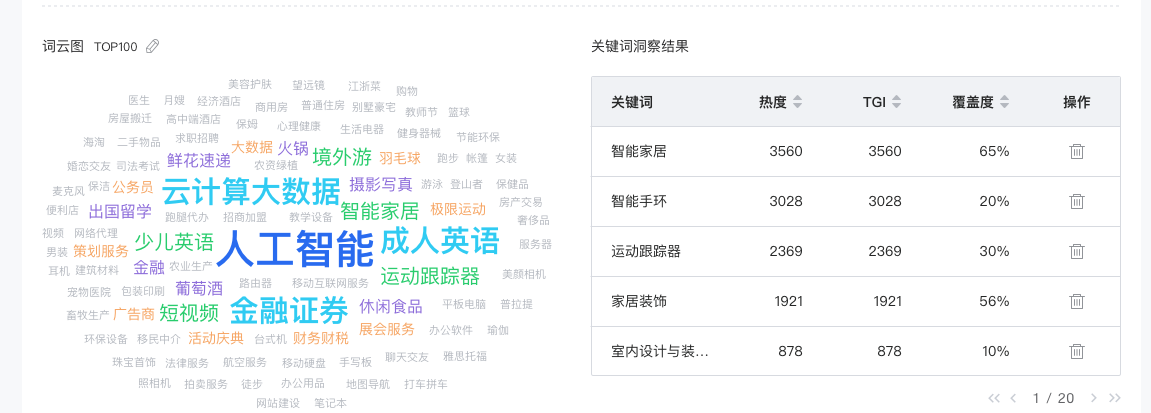This screenshot has width=1151, height=413.
Task: Delete the 运动跟踪器 keyword row
Action: tap(1076, 251)
